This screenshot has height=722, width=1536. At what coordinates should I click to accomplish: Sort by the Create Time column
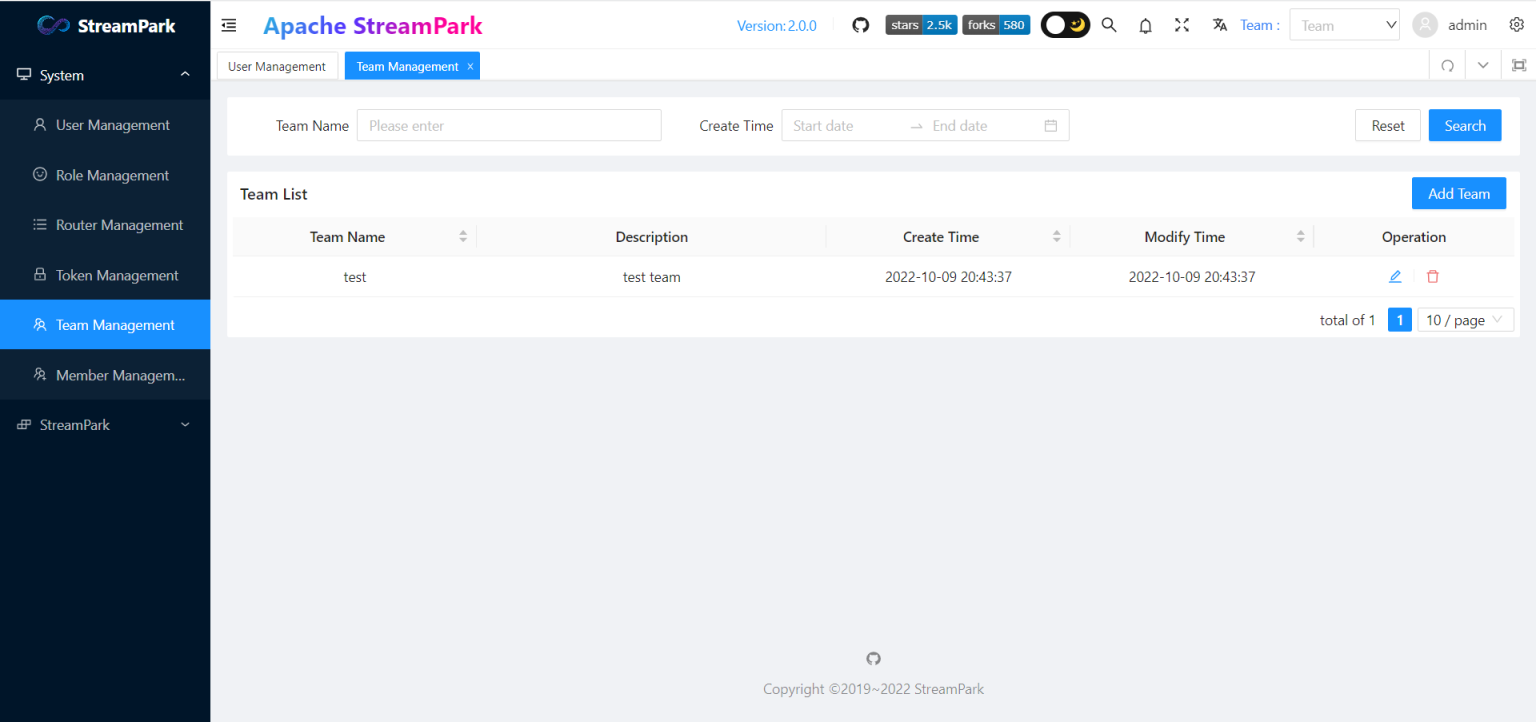point(1057,237)
